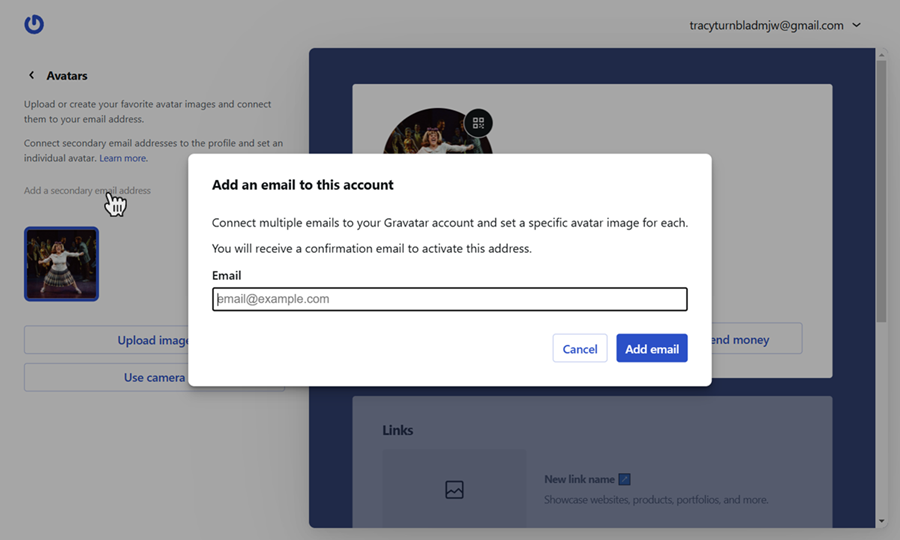Click the image placeholder icon under Links

tap(454, 490)
